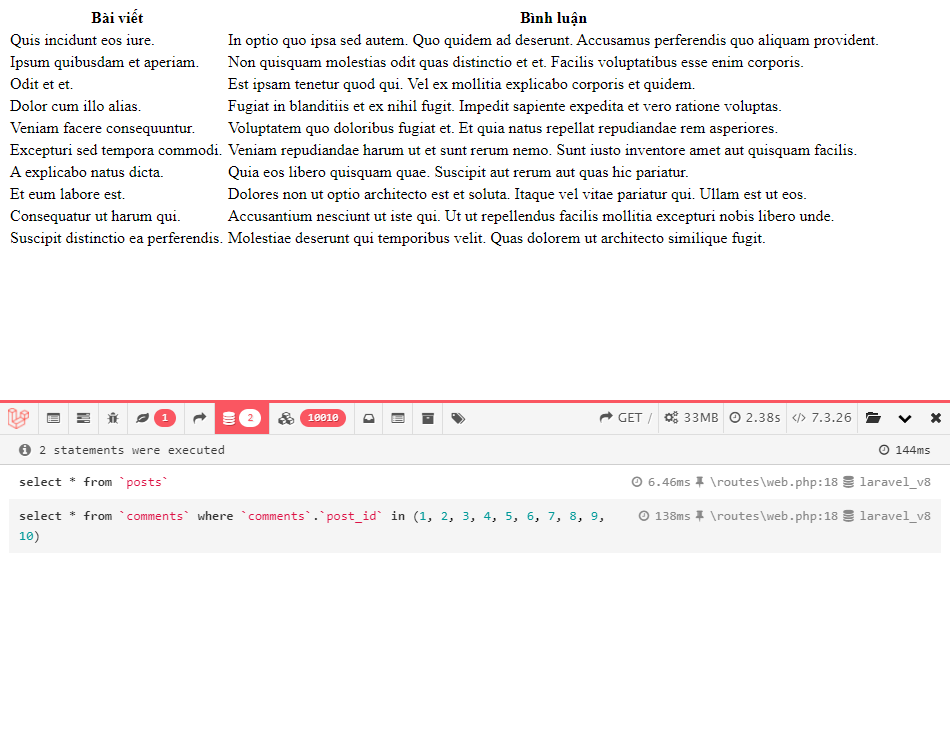Click comment starting 'Veniam repudiandae harum'
Screen dimensions: 950x733
542,150
